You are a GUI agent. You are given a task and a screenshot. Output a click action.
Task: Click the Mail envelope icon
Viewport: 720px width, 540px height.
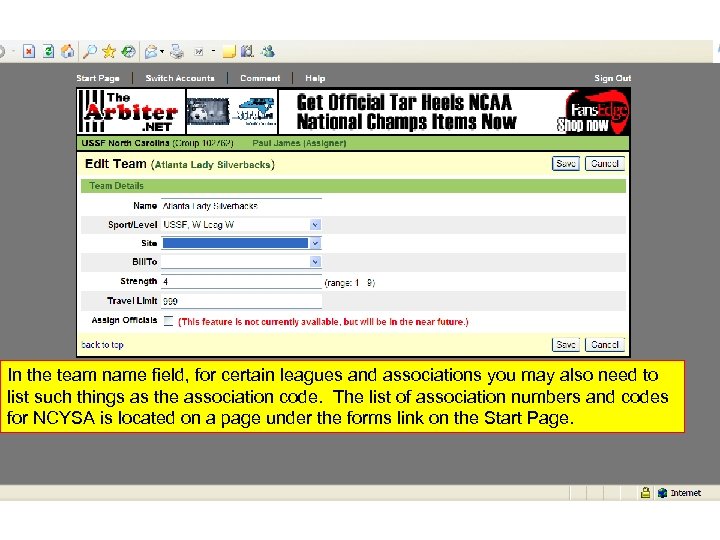pos(151,51)
